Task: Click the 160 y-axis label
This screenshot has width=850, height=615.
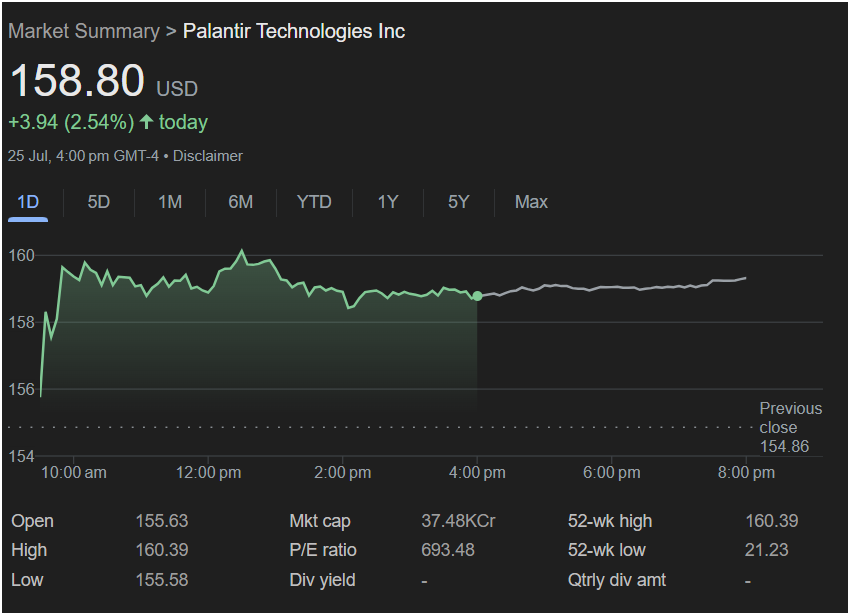Action: tap(22, 255)
